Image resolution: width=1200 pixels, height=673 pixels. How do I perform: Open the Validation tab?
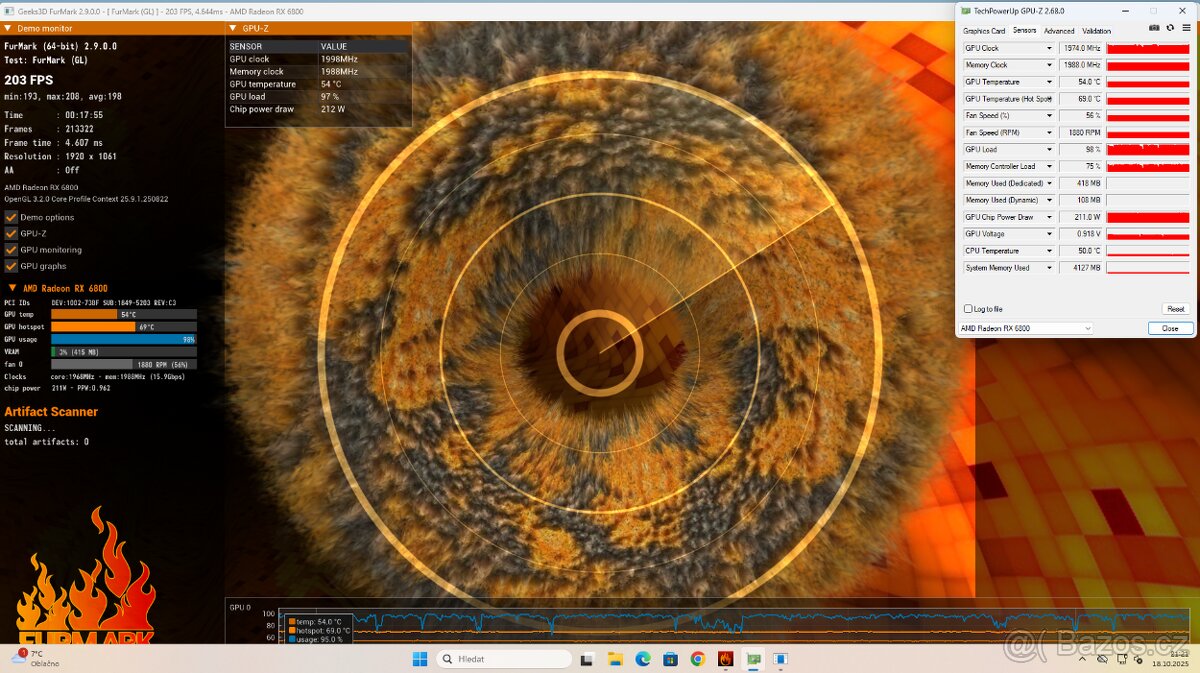point(1096,31)
